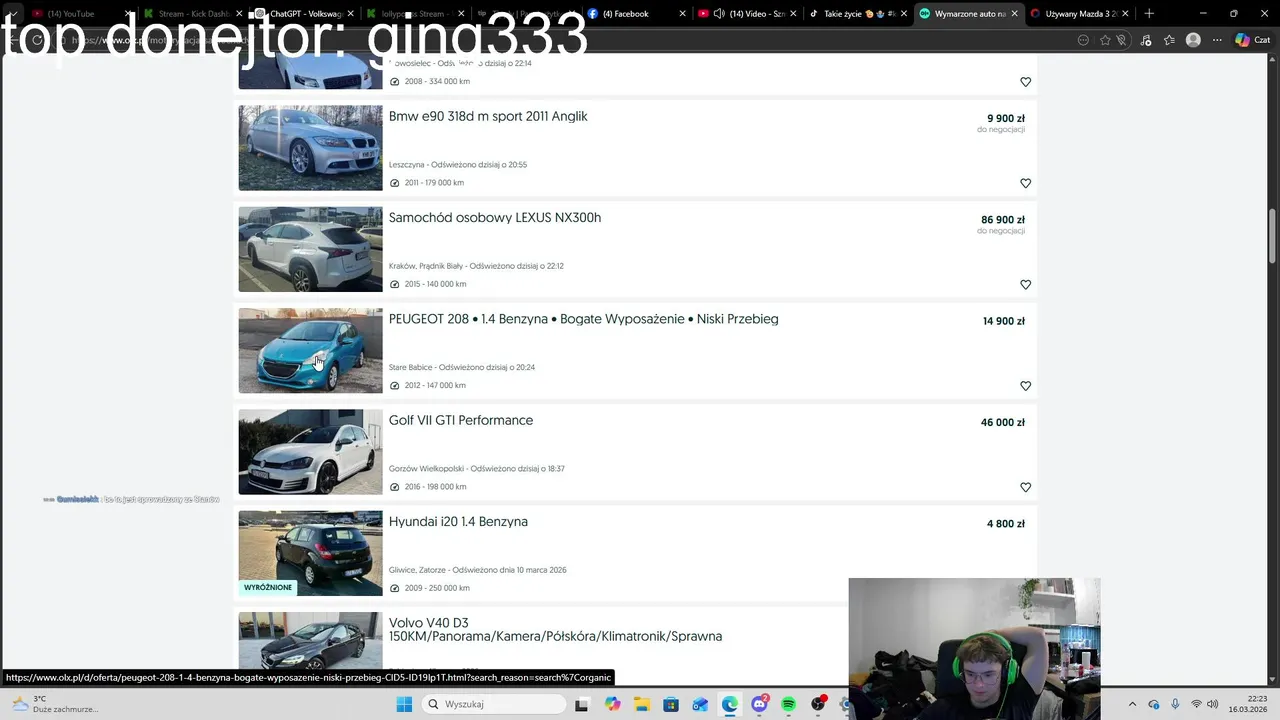Open Discord from the taskbar
Image resolution: width=1280 pixels, height=720 pixels.
click(759, 704)
